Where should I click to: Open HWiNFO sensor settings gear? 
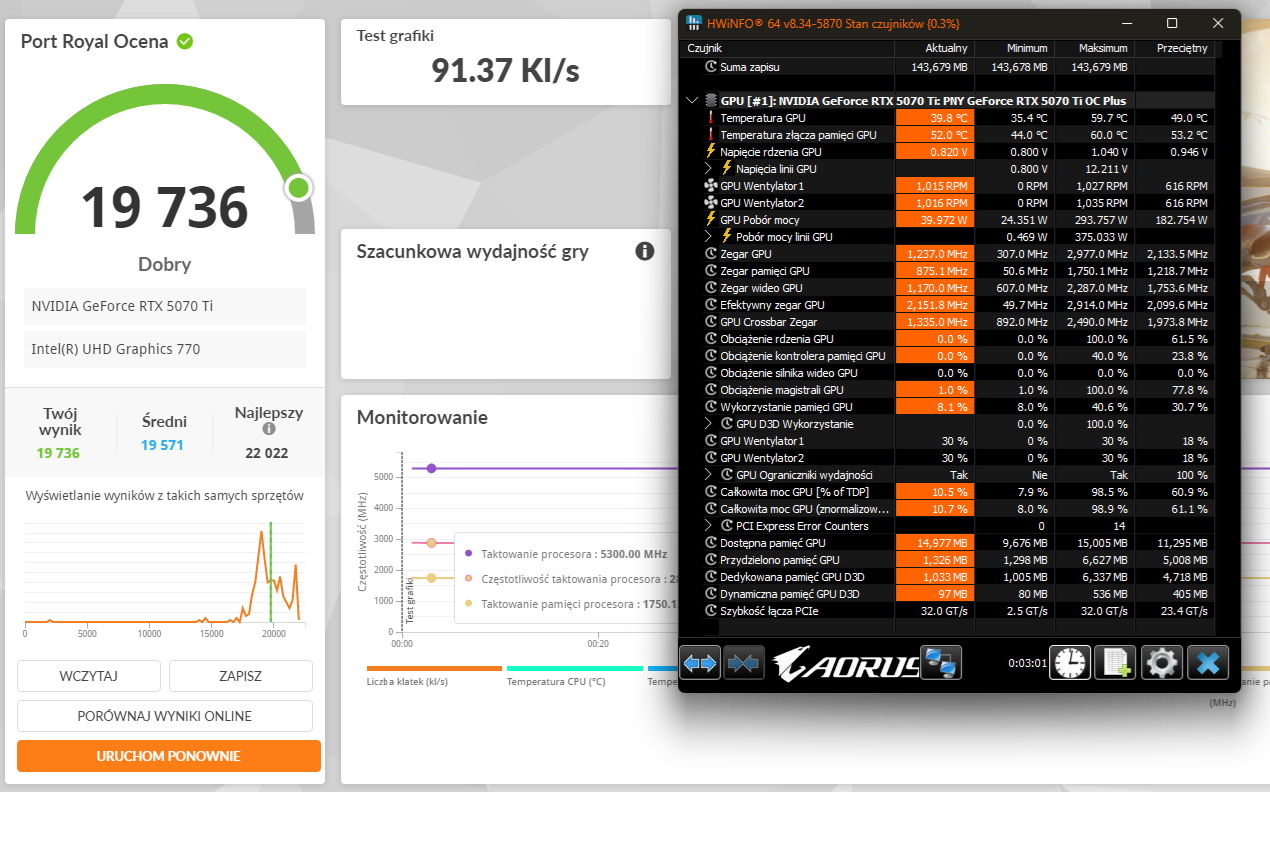[x=1162, y=662]
